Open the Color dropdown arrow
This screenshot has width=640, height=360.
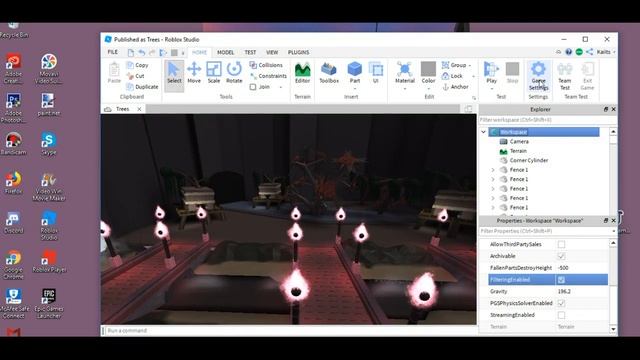coord(429,89)
